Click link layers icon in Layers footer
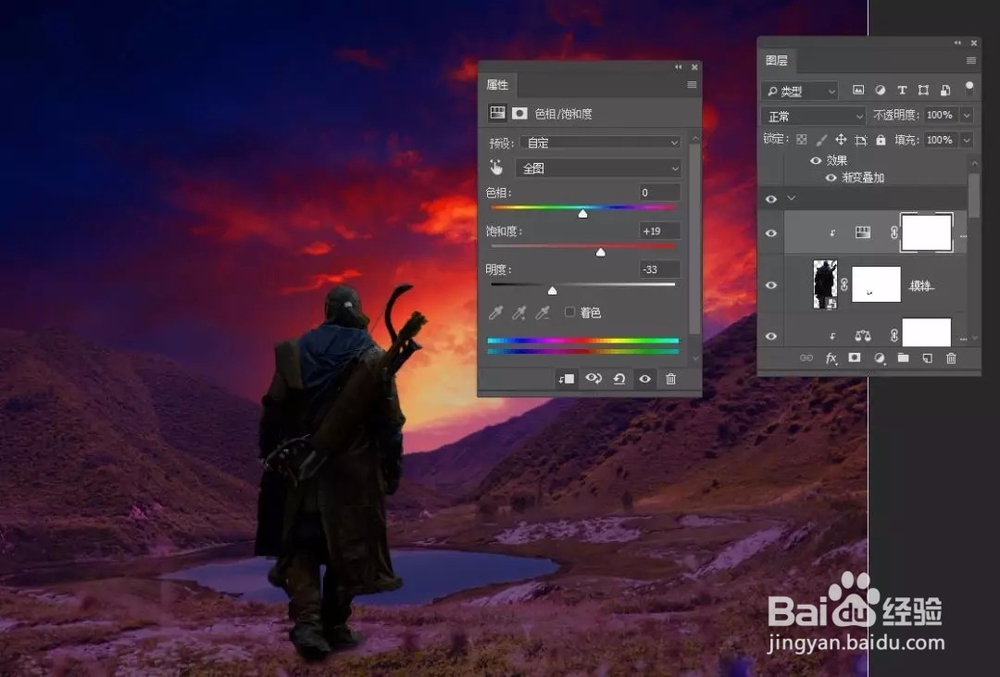Image resolution: width=1000 pixels, height=677 pixels. pos(806,358)
